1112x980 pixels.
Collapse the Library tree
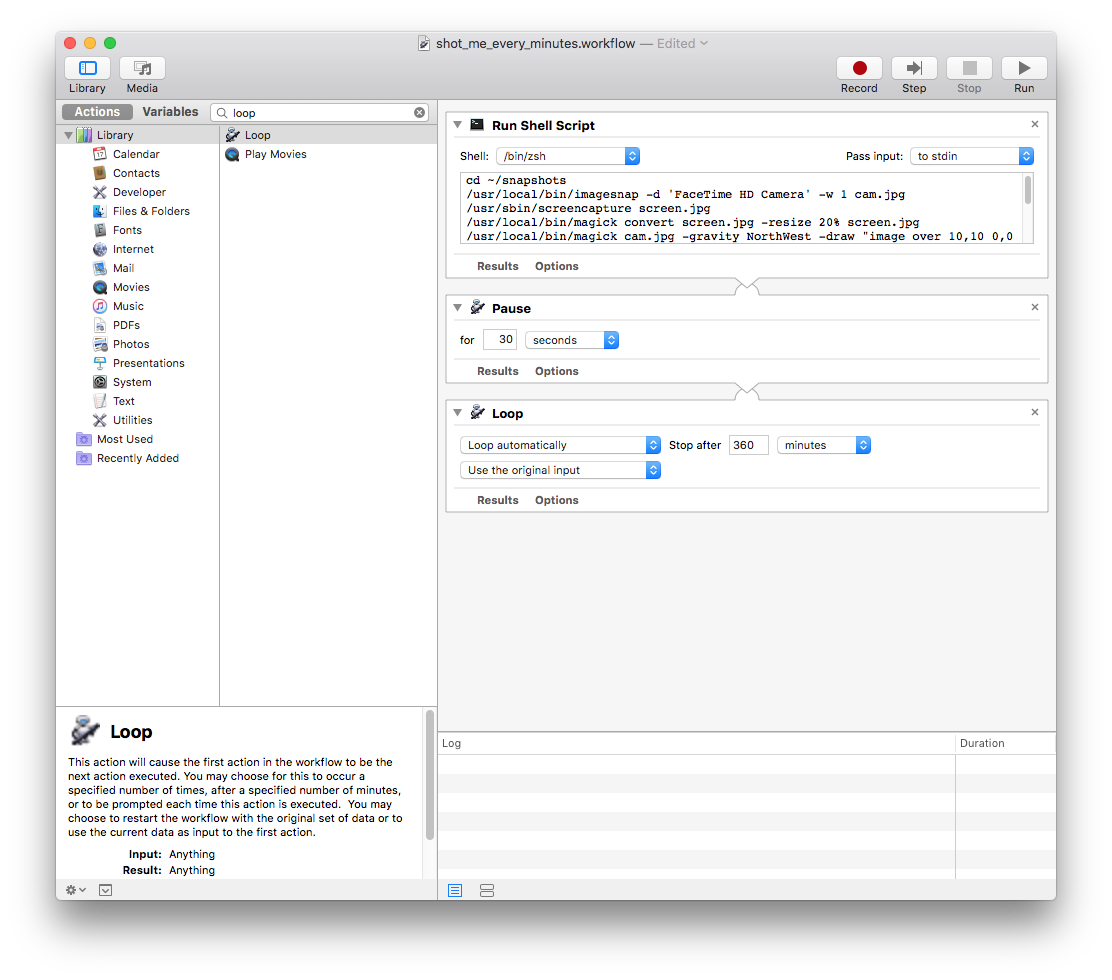68,135
